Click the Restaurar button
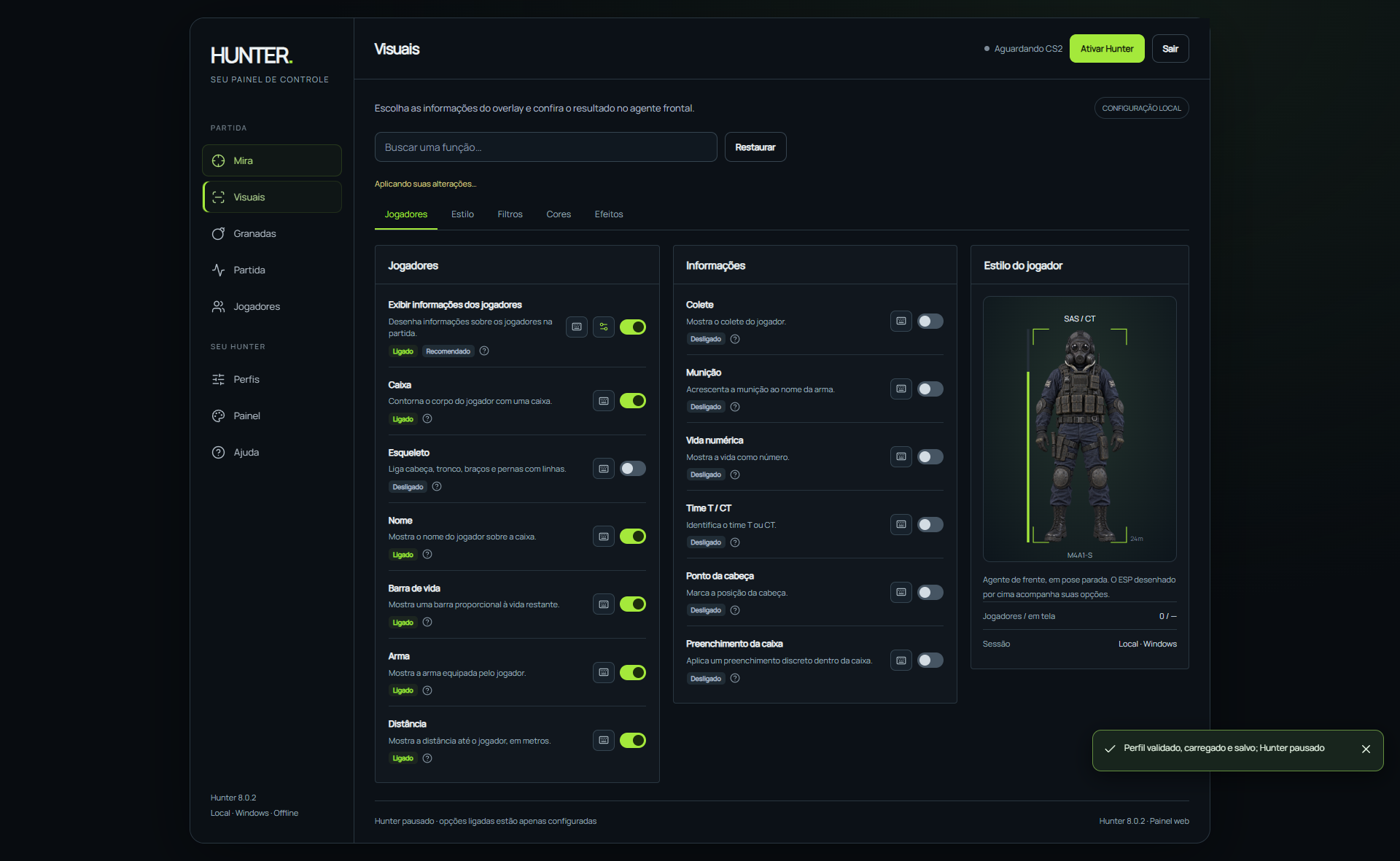The width and height of the screenshot is (1400, 861). click(x=755, y=147)
